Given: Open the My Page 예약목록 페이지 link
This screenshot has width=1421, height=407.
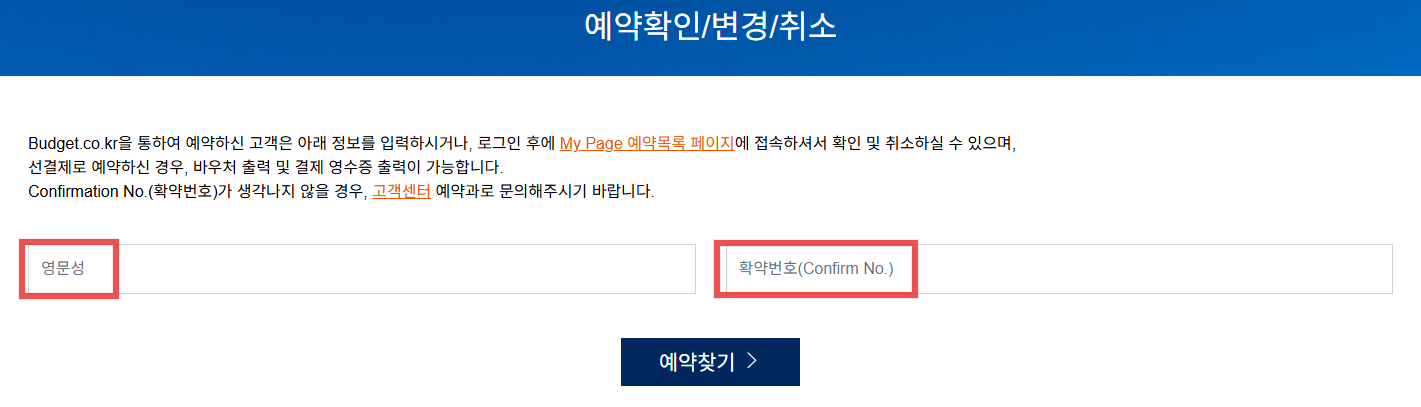Looking at the screenshot, I should 646,143.
